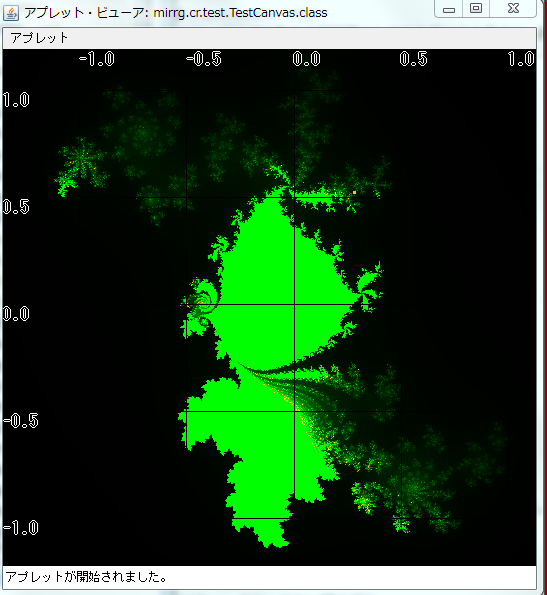Click the left axis label -0.5
The height and width of the screenshot is (595, 547).
(21, 421)
